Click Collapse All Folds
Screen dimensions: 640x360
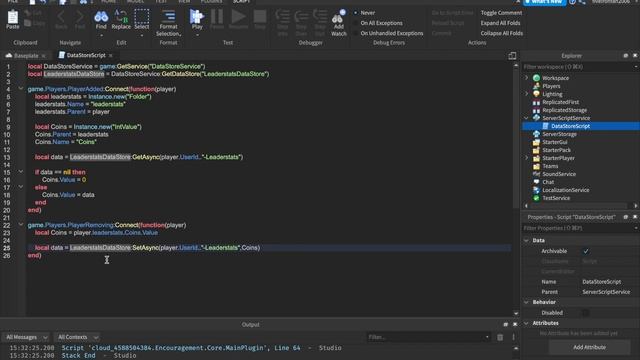coord(502,33)
